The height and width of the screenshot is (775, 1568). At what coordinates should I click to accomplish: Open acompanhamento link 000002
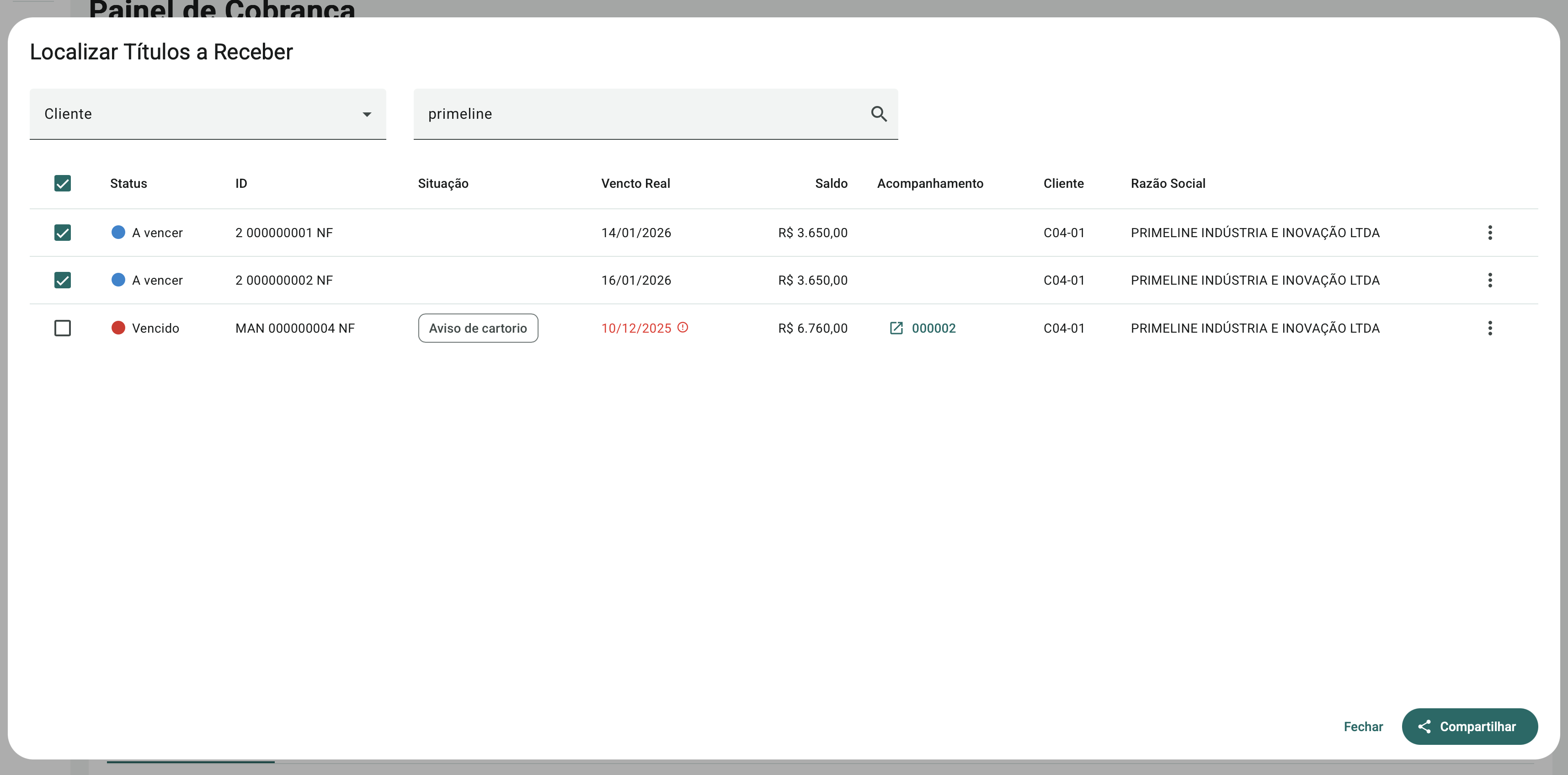[x=933, y=328]
